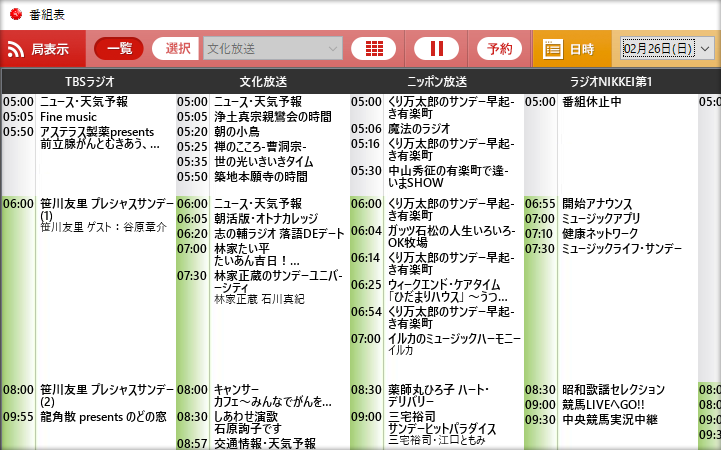This screenshot has height=450, width=721.
Task: Select 朝の小鳥 at 05:20
Action: [x=236, y=132]
